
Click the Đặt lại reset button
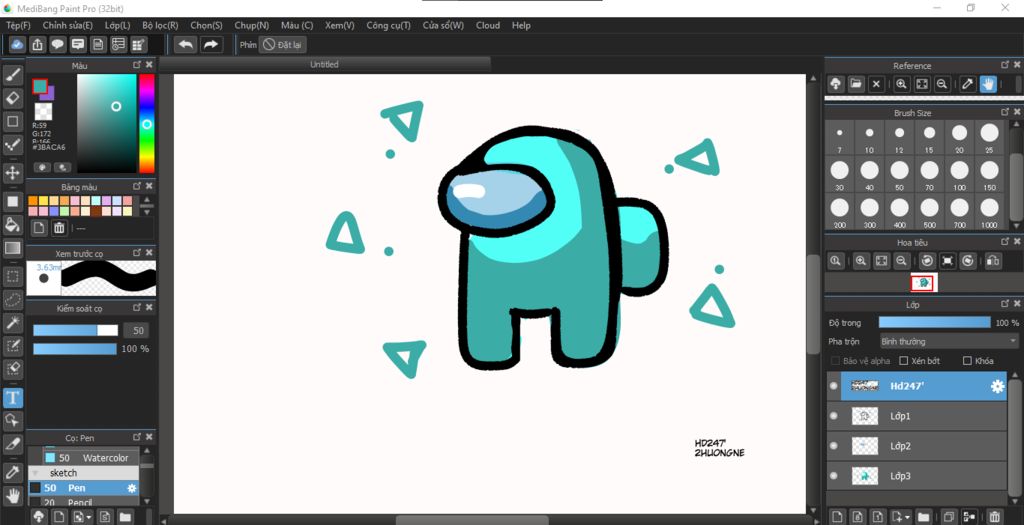tap(283, 44)
